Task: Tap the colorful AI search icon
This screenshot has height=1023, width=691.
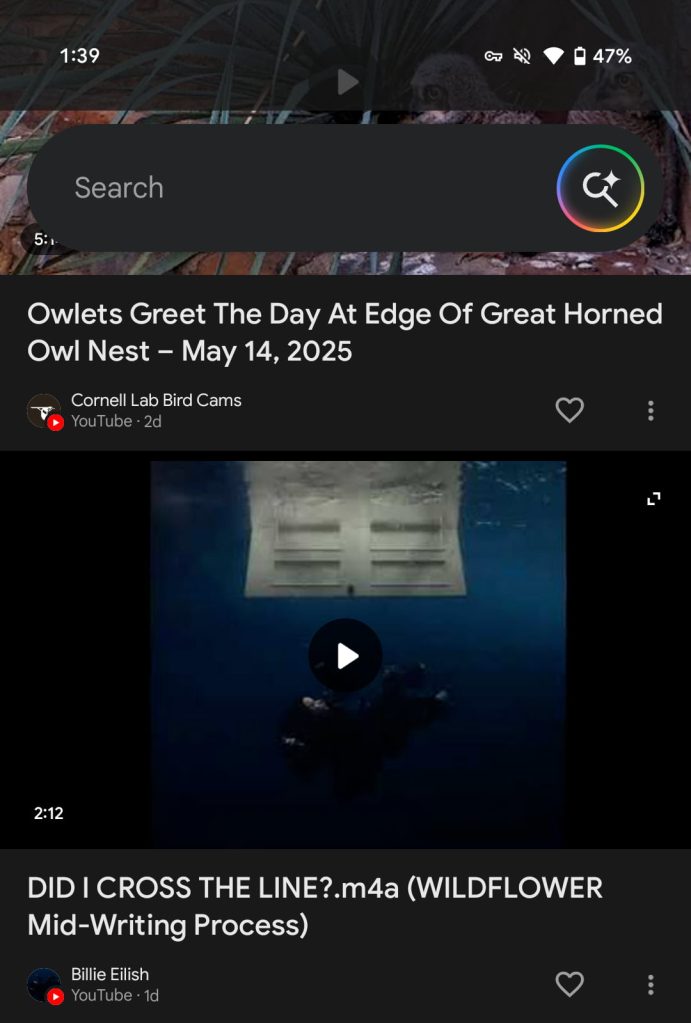Action: coord(600,188)
